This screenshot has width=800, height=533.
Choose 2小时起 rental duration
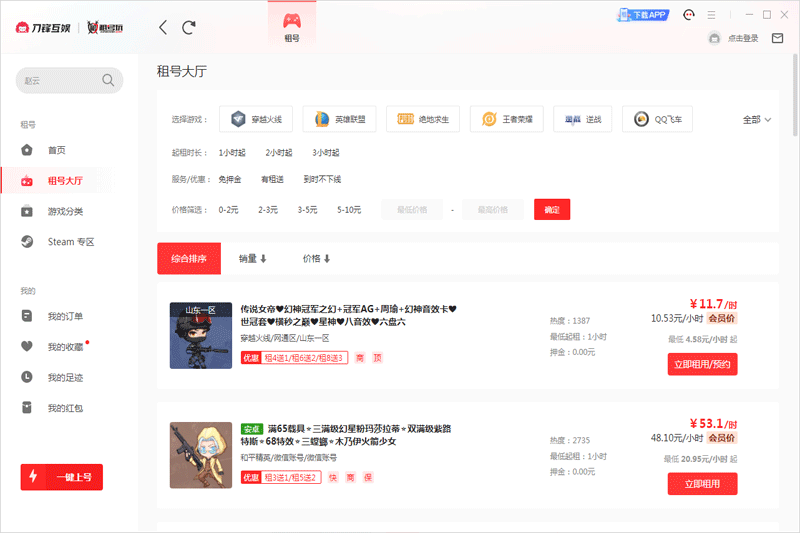pos(279,153)
